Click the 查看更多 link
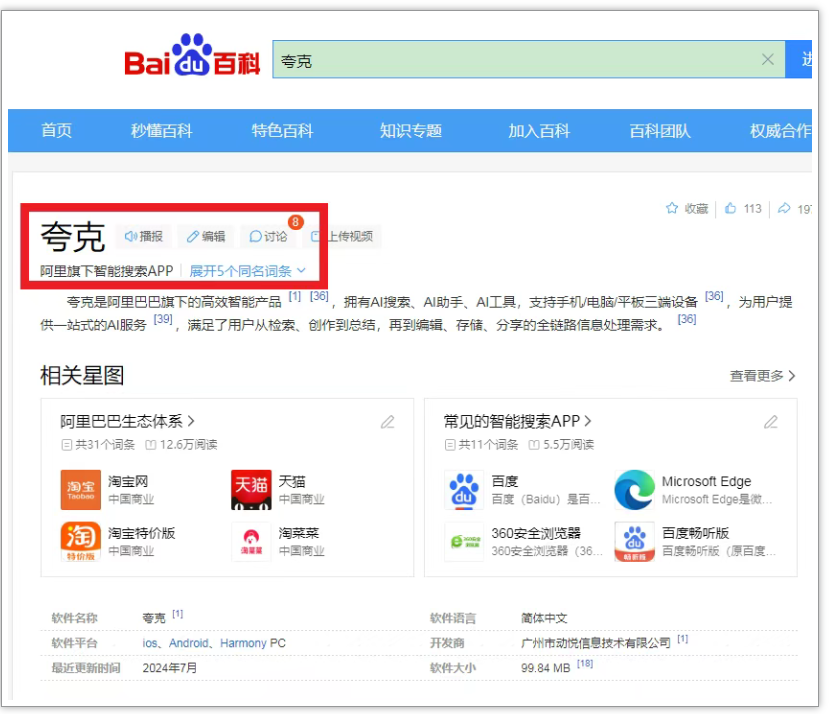 click(762, 376)
